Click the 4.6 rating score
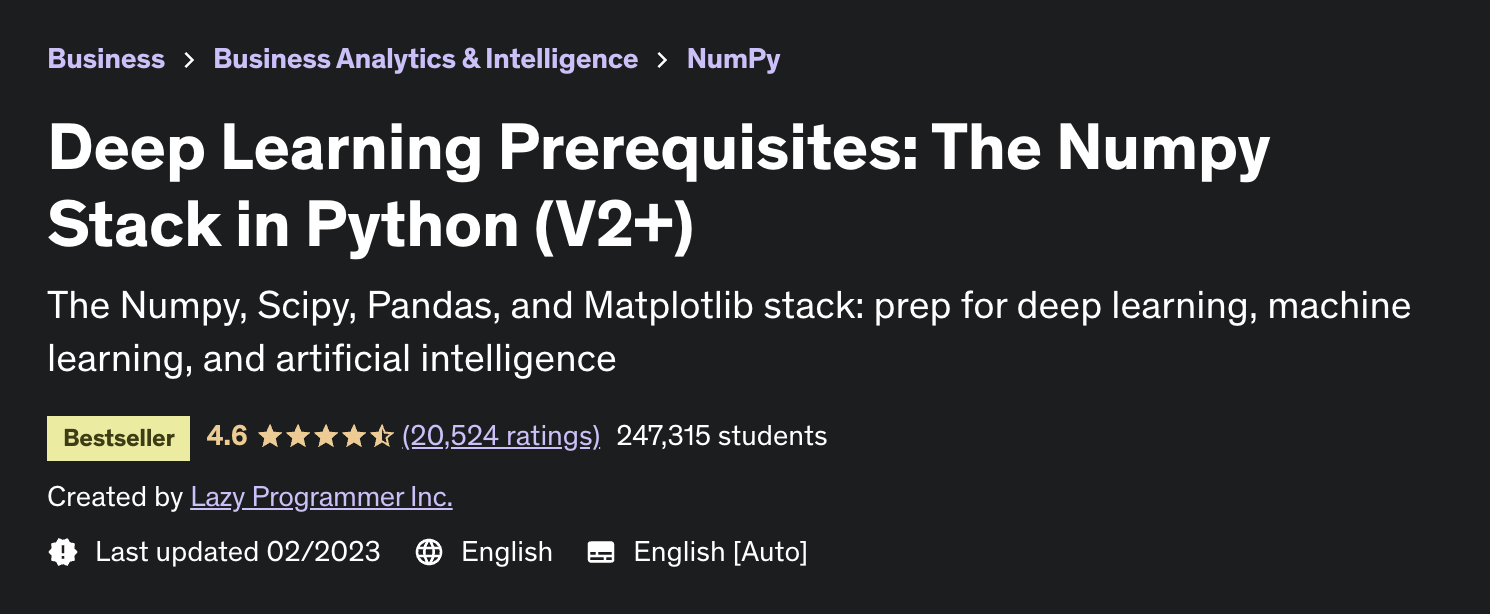This screenshot has width=1490, height=614. pos(227,436)
